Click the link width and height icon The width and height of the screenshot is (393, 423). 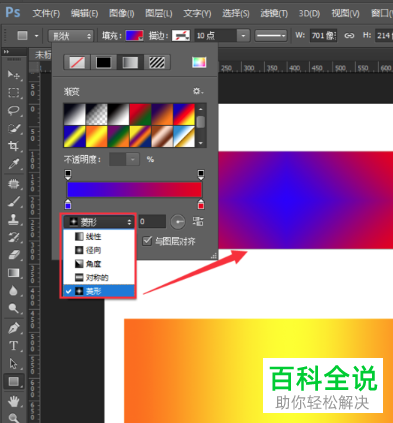tap(349, 35)
